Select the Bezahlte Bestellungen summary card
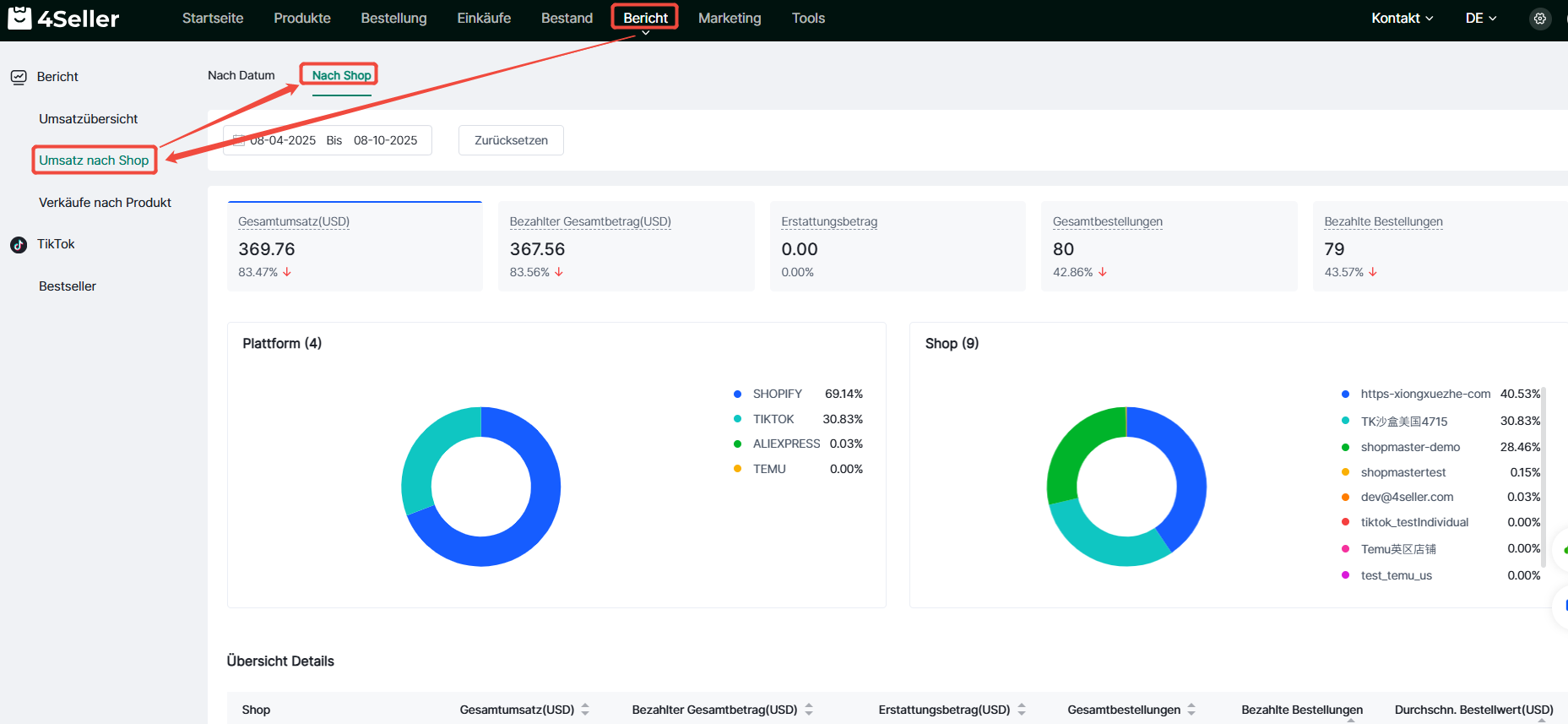The height and width of the screenshot is (724, 1568). point(1440,246)
